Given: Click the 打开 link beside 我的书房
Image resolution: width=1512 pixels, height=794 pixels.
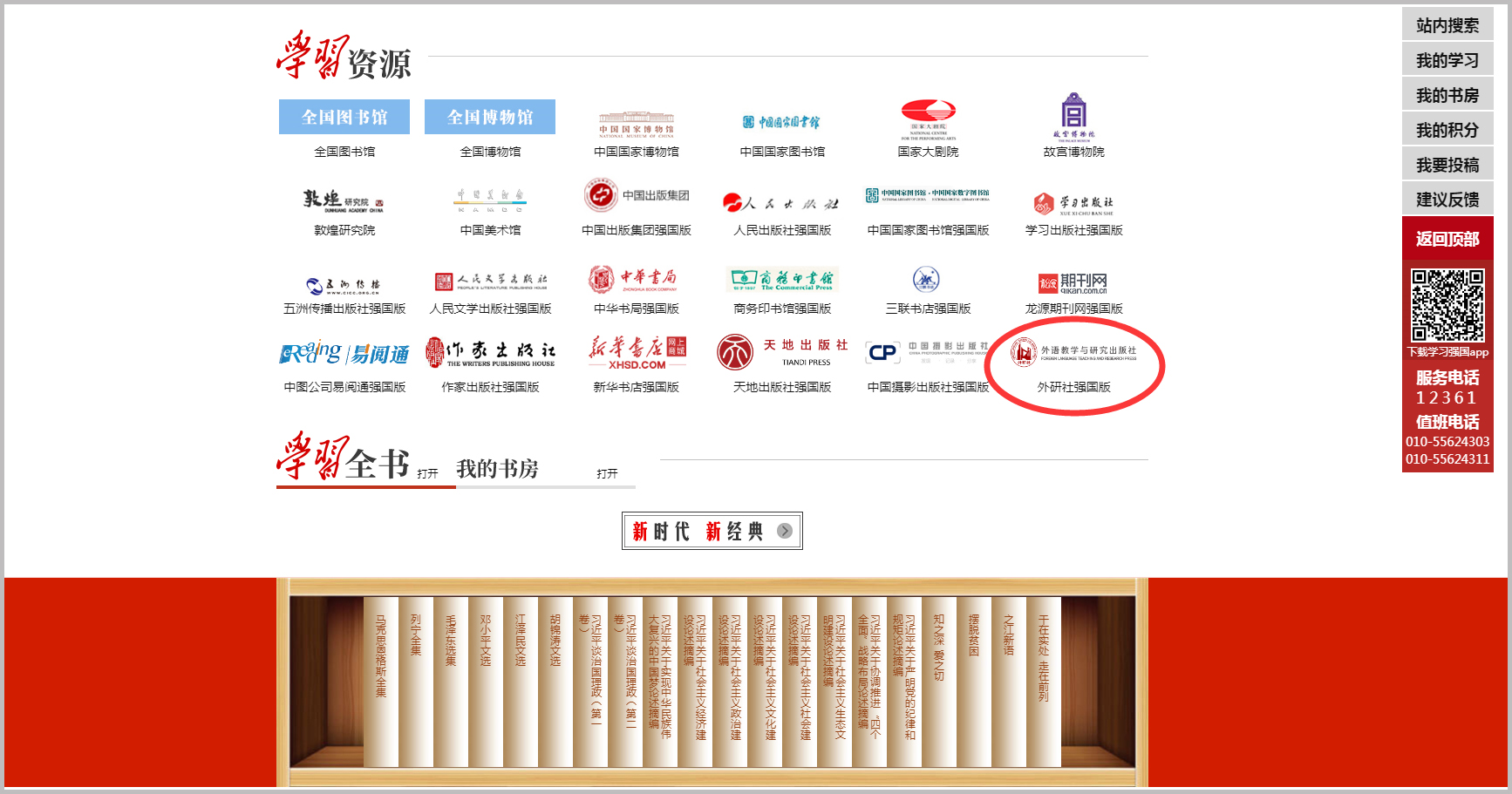Looking at the screenshot, I should tap(607, 473).
